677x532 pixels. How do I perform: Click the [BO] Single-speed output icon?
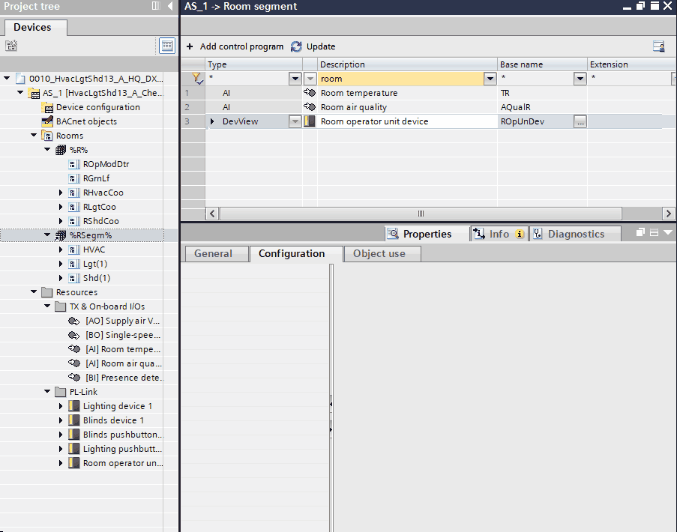pos(74,335)
